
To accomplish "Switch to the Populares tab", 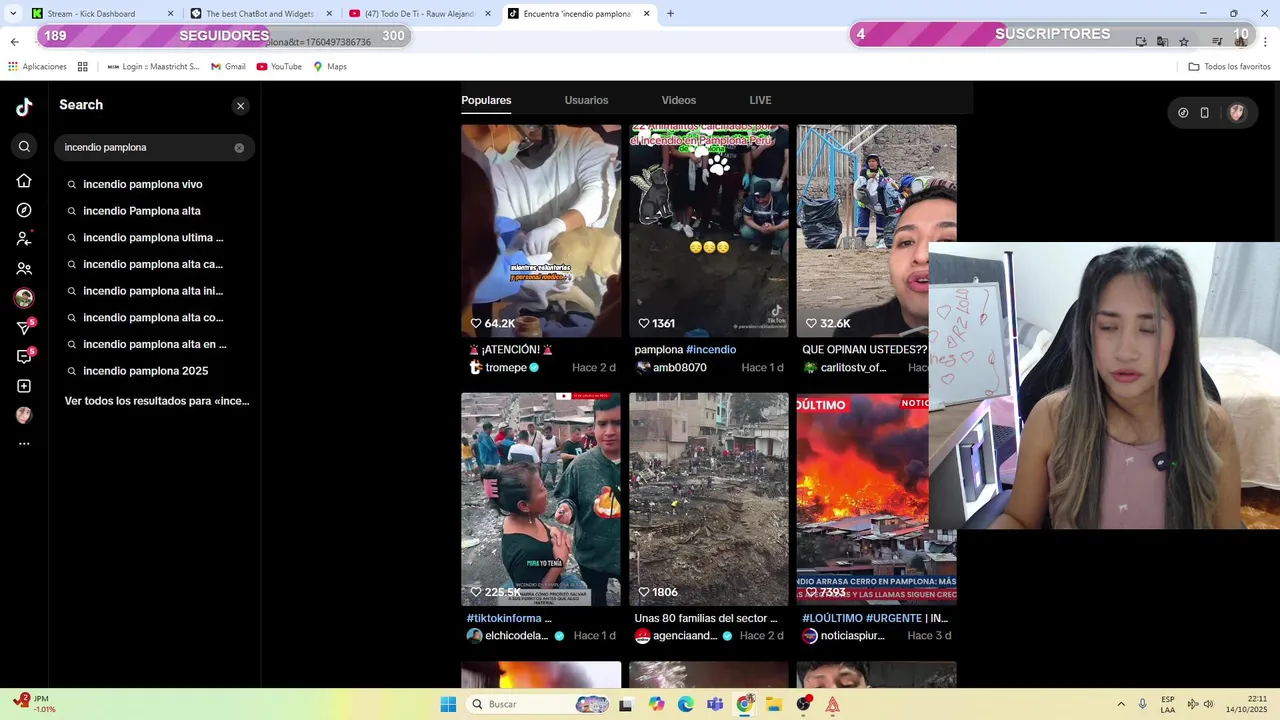I will tap(486, 100).
